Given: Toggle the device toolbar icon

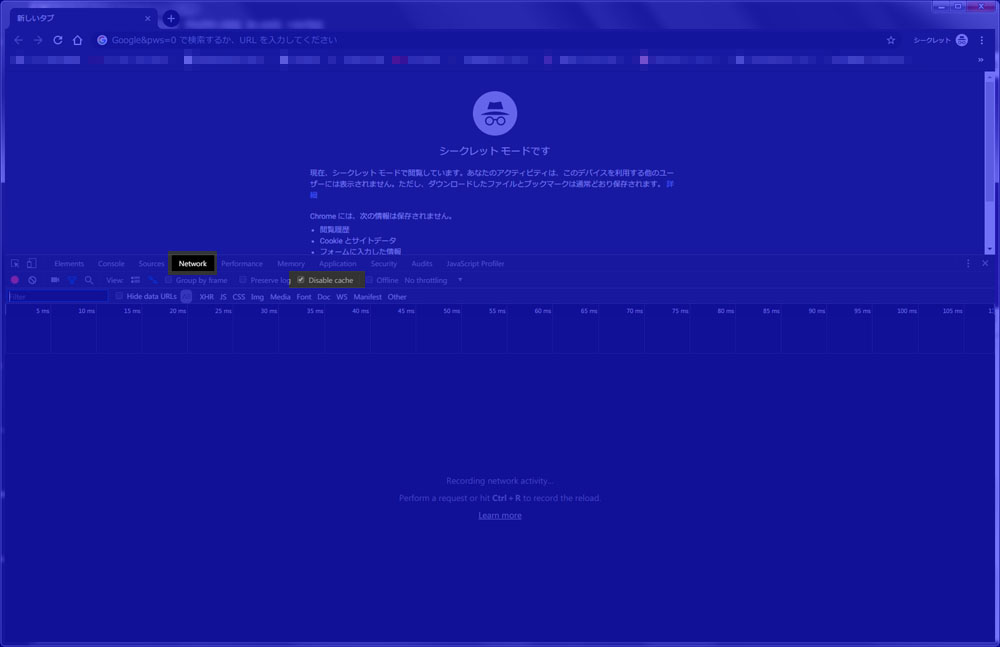Looking at the screenshot, I should pos(31,264).
